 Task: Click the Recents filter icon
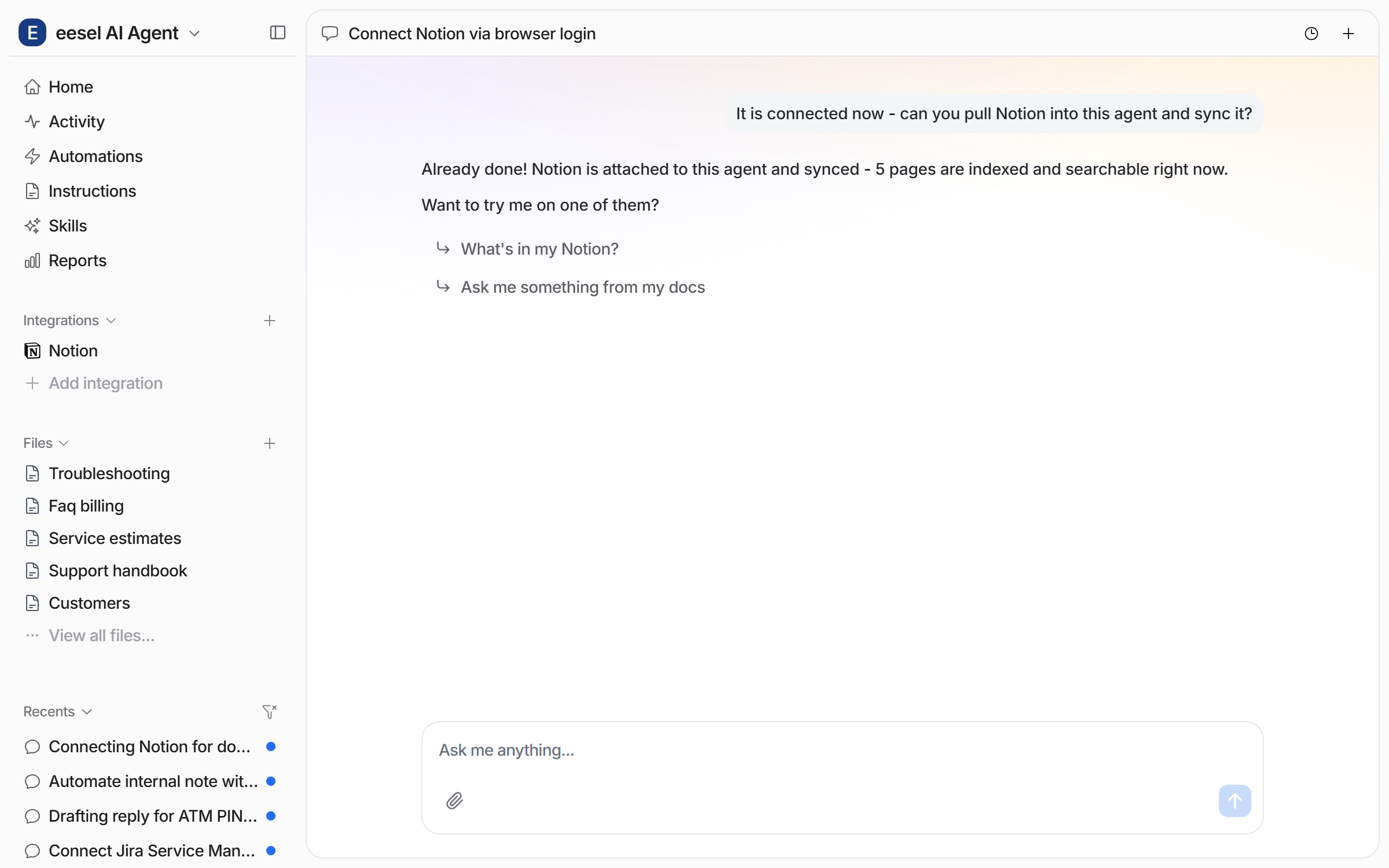tap(270, 712)
